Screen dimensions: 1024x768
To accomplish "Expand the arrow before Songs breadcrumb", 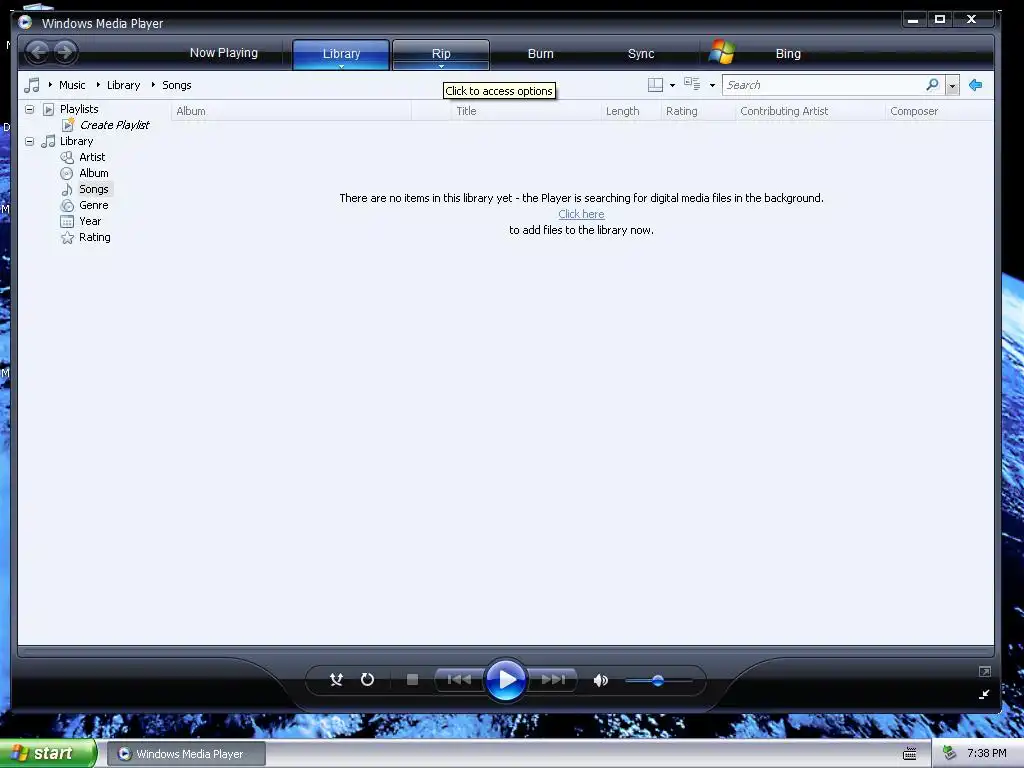I will click(x=153, y=84).
